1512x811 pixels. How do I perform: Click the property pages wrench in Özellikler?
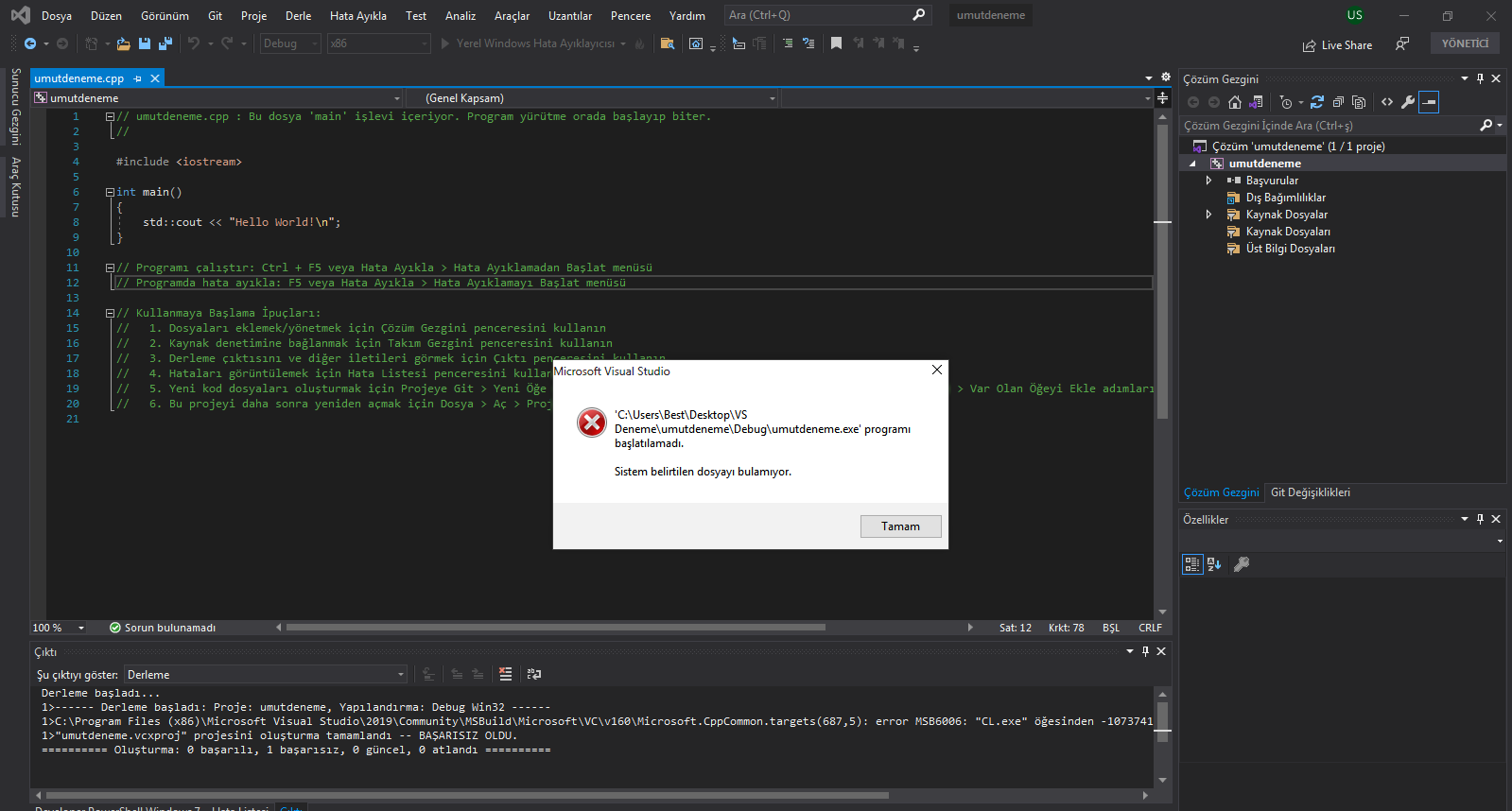pos(1242,564)
